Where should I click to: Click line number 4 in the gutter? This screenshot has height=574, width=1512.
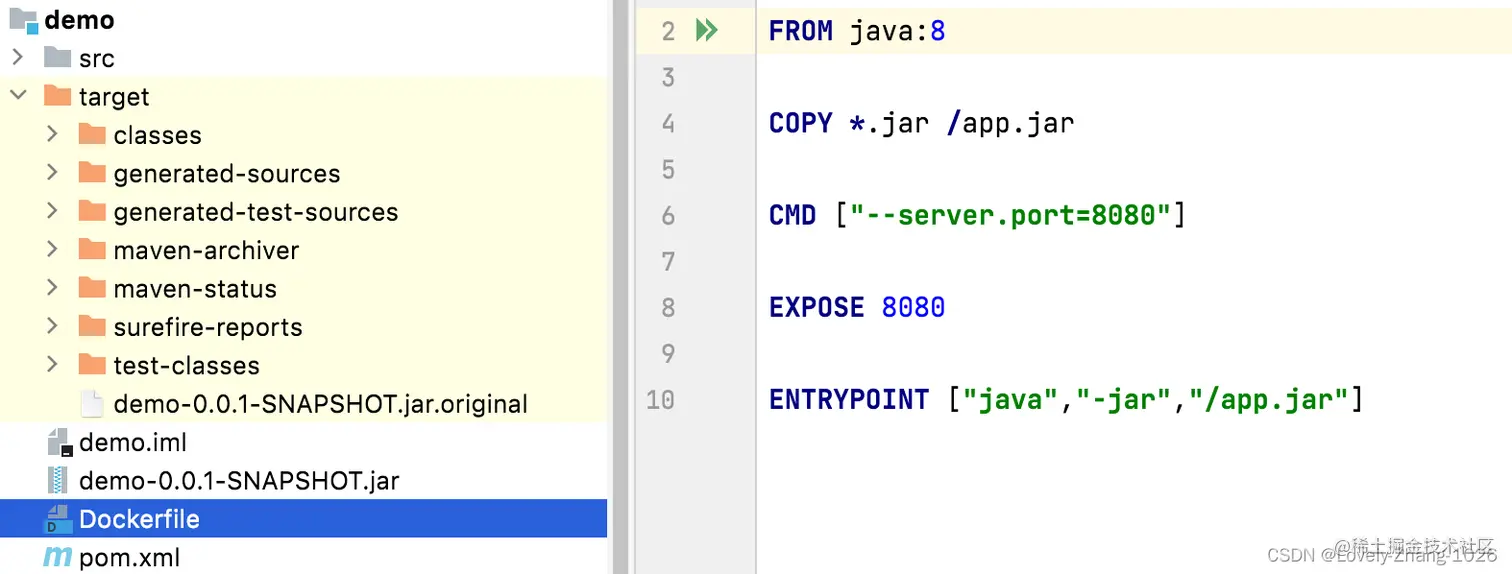pyautogui.click(x=668, y=123)
